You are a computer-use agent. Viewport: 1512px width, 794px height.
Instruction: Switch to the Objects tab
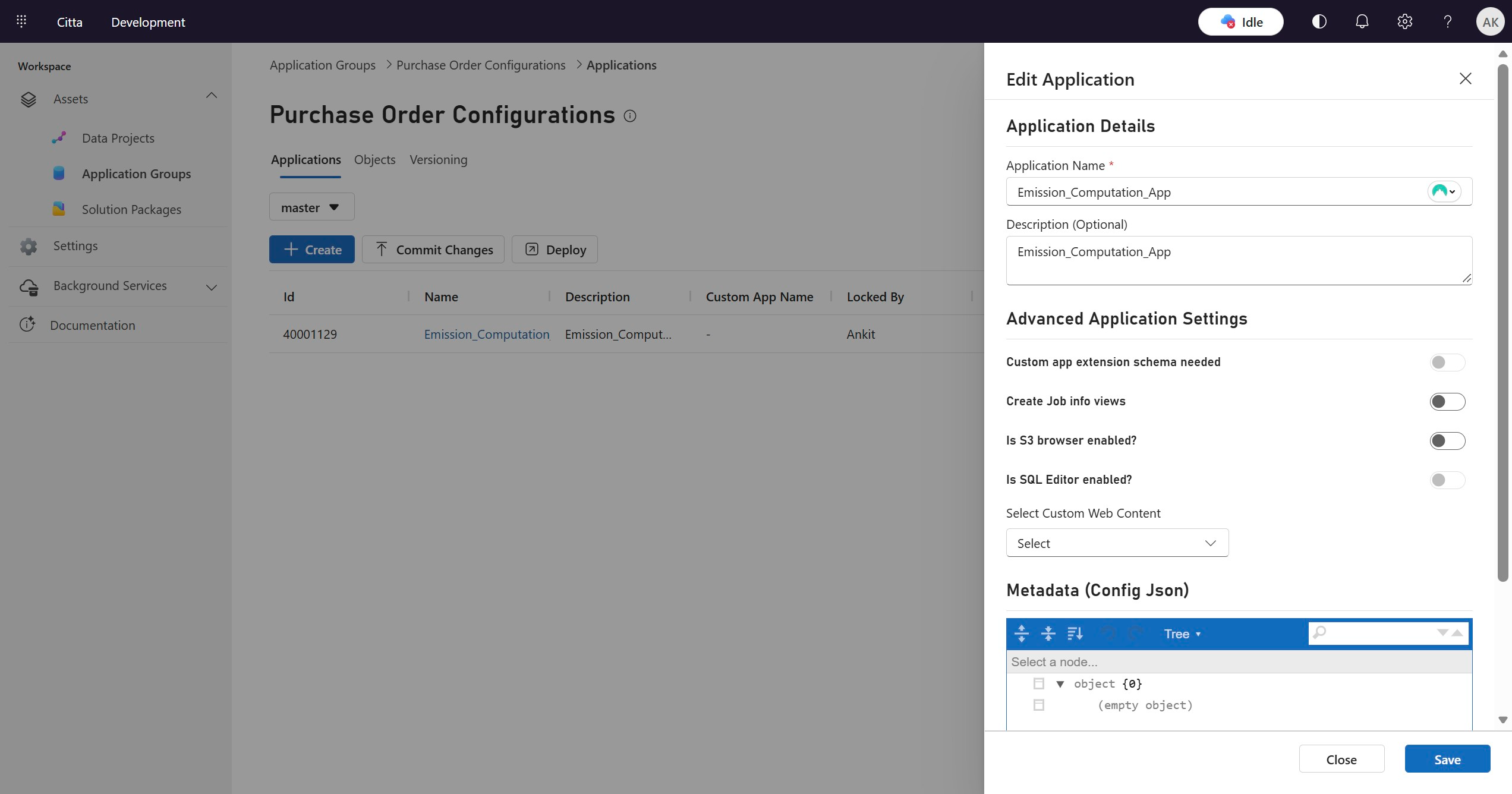[374, 160]
